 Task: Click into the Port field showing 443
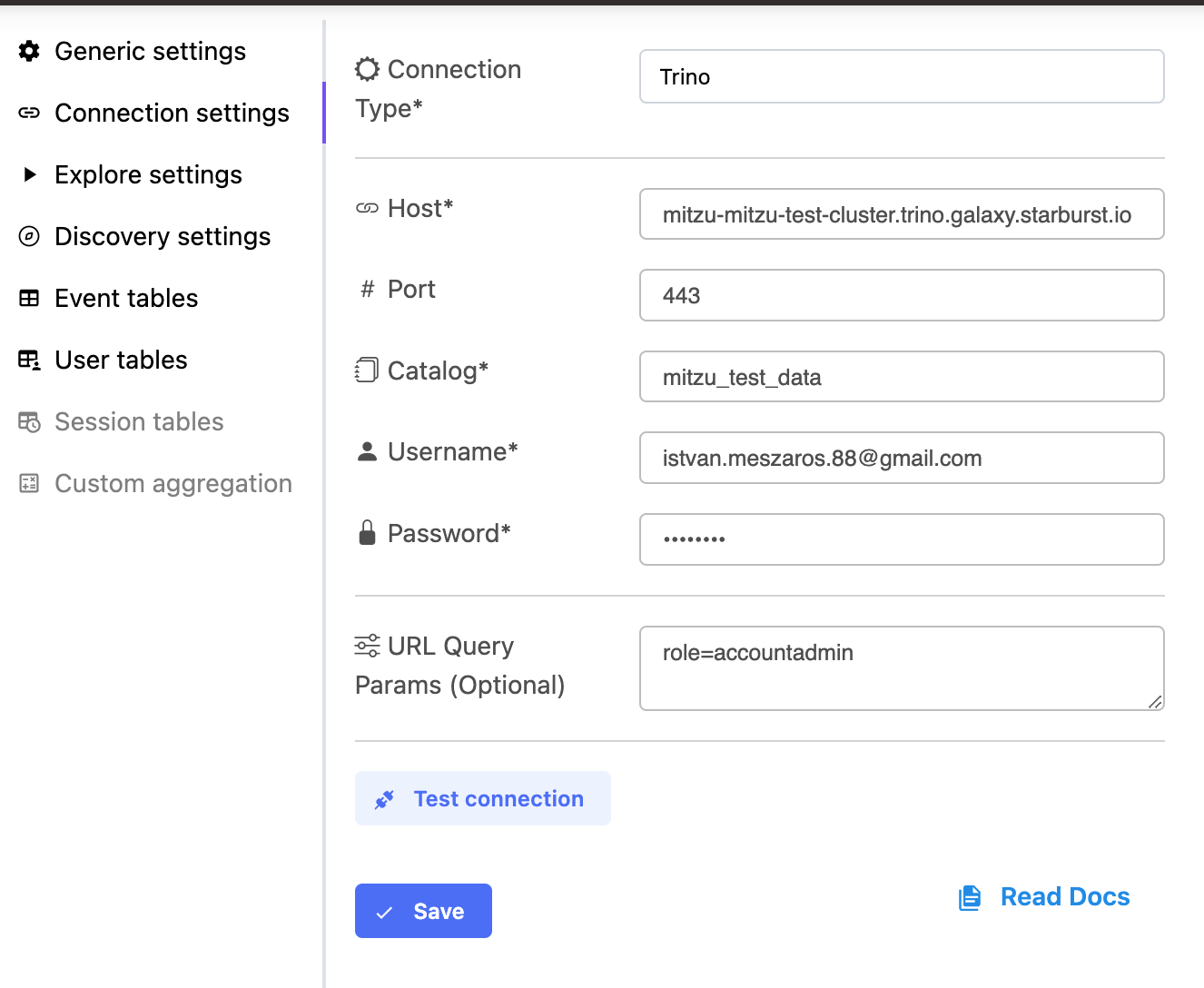coord(901,295)
